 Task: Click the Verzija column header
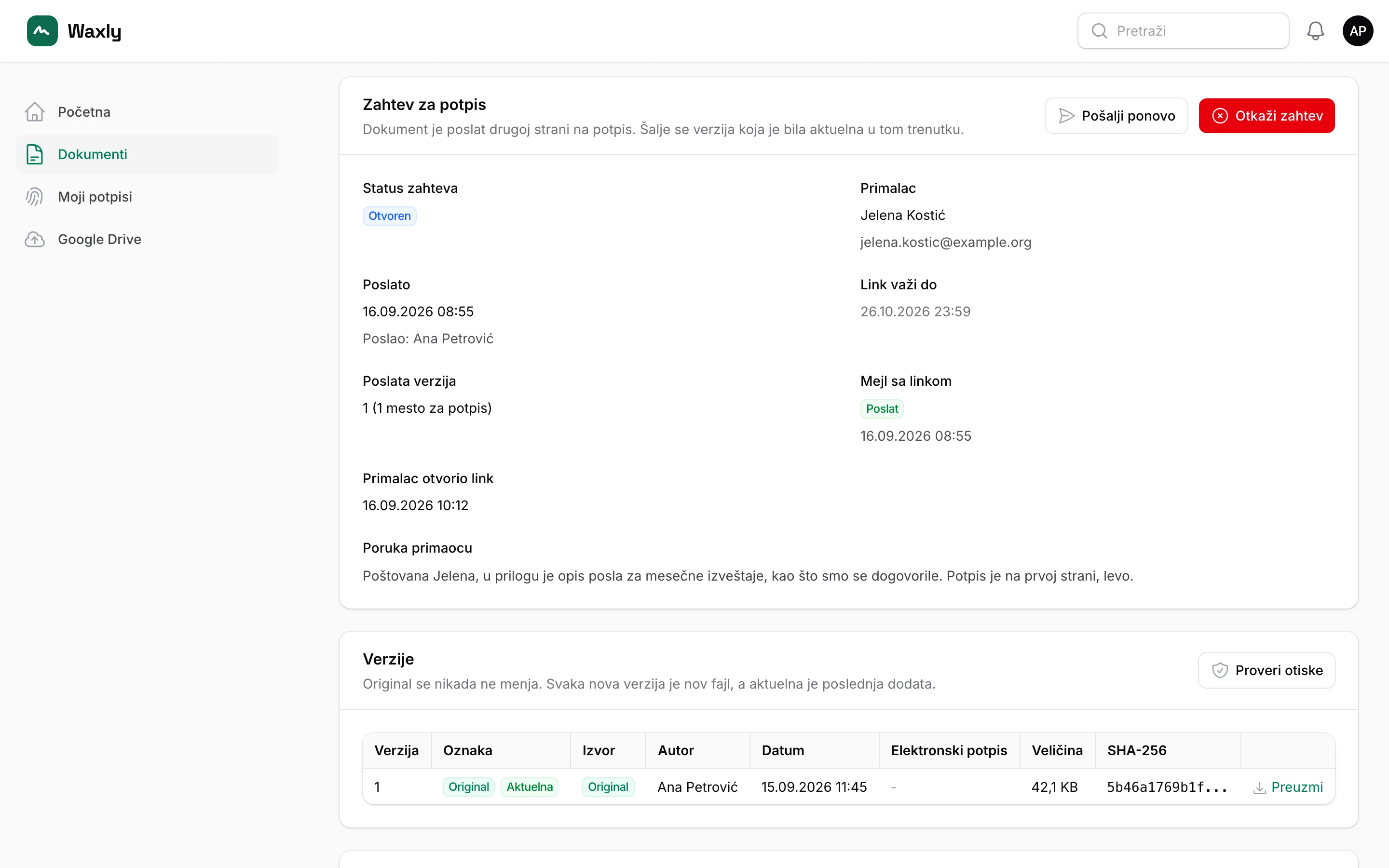[x=396, y=750]
